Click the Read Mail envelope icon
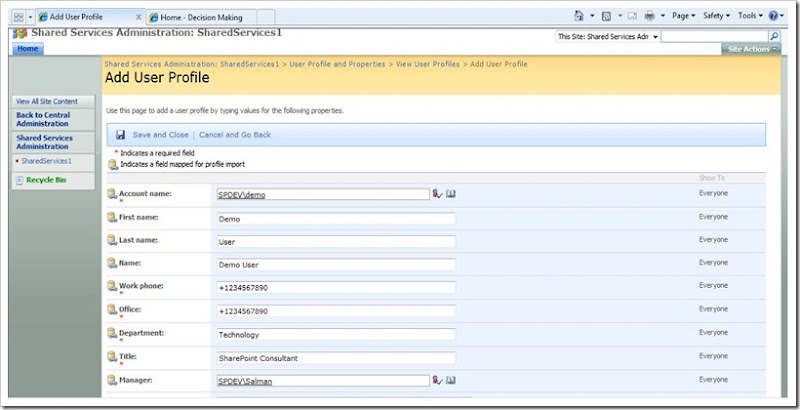The image size is (800, 410). pos(632,16)
